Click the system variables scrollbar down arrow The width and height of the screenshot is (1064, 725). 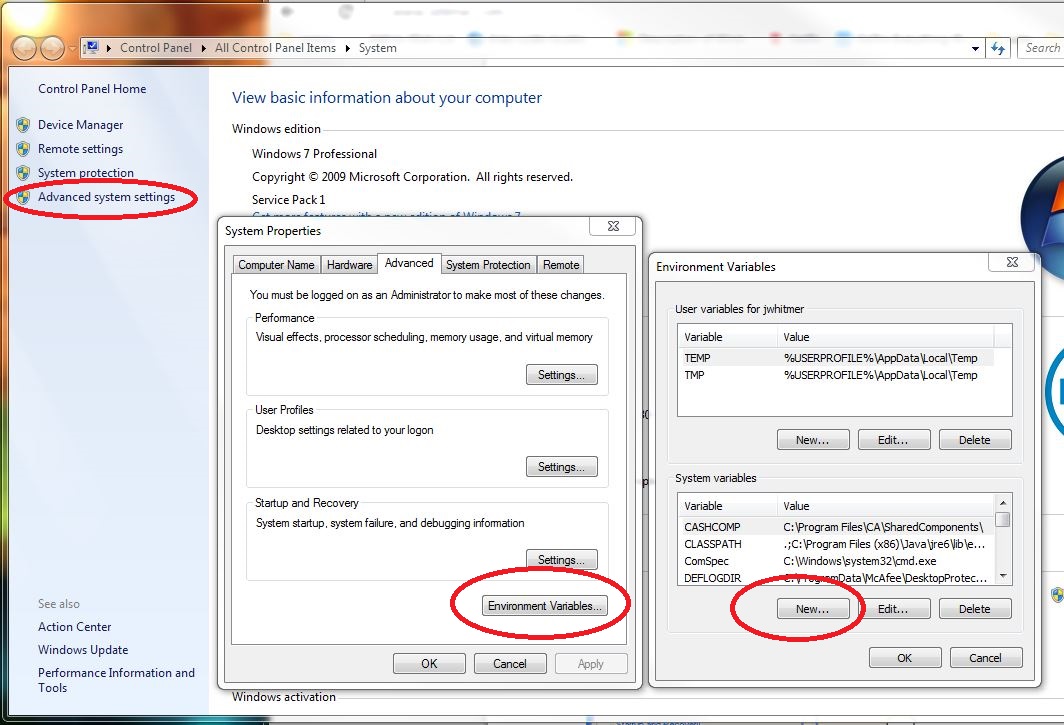pos(1003,576)
